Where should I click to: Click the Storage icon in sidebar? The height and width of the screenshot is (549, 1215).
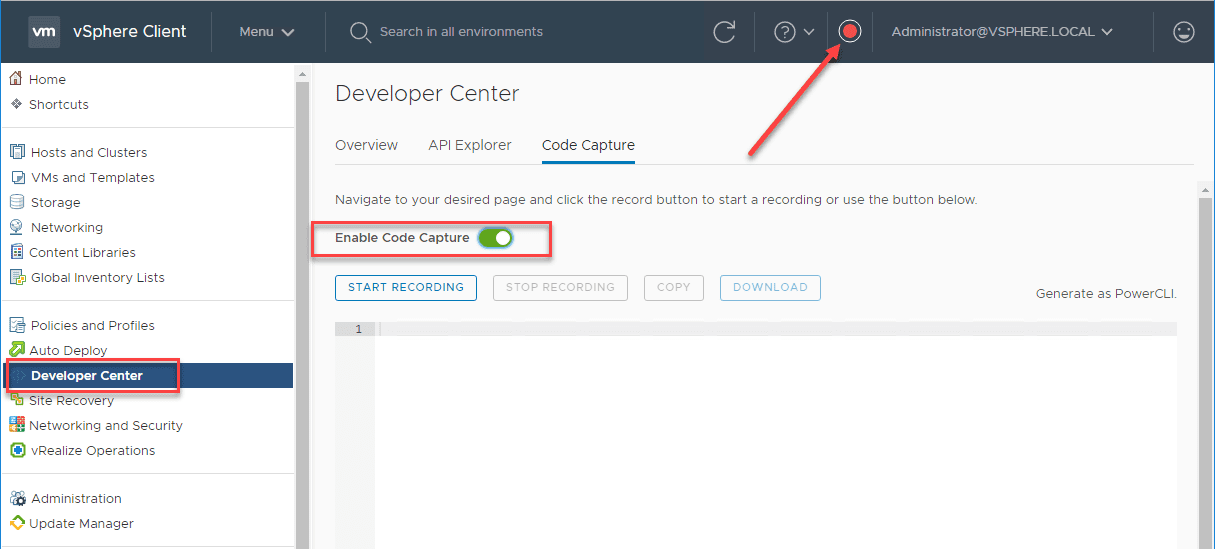(17, 202)
